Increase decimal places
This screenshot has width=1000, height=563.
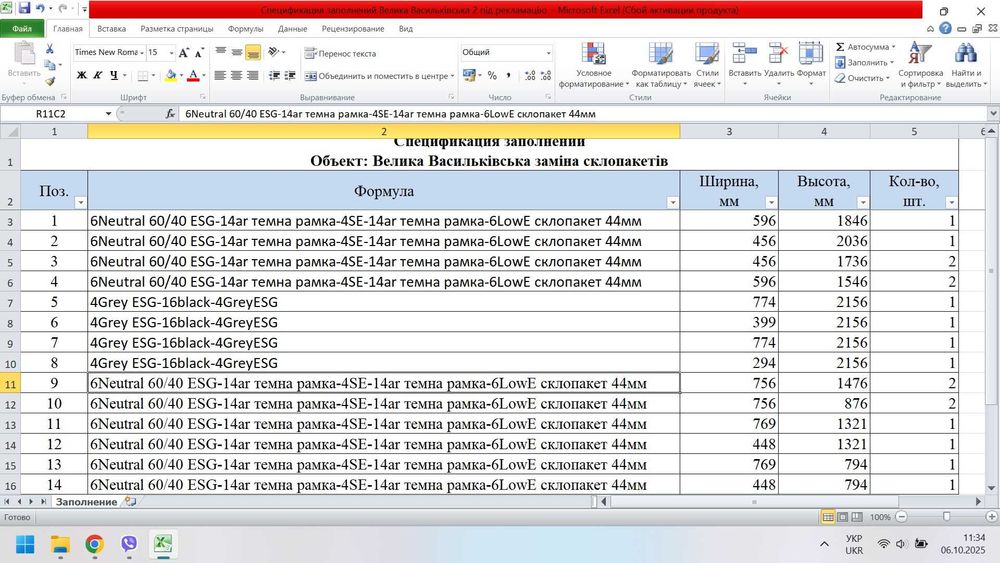click(530, 76)
